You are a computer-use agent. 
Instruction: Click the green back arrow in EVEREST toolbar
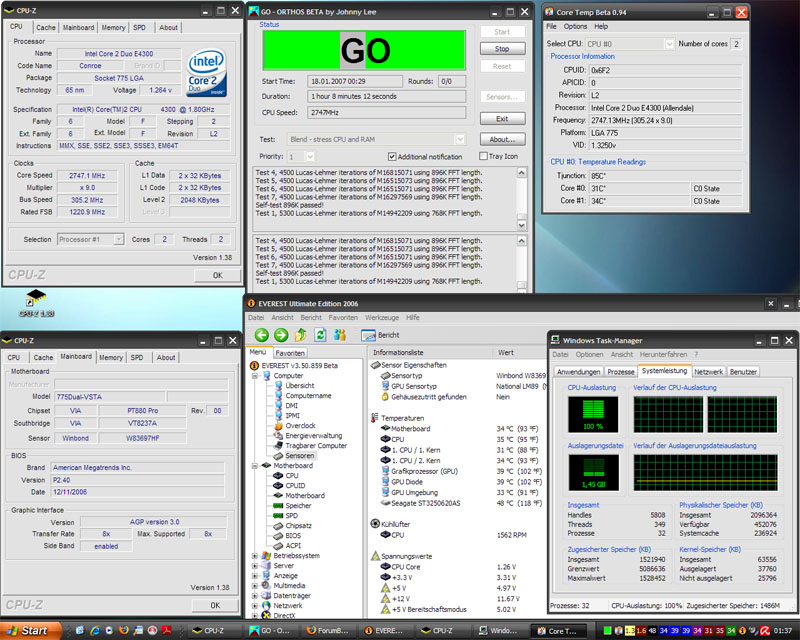262,335
